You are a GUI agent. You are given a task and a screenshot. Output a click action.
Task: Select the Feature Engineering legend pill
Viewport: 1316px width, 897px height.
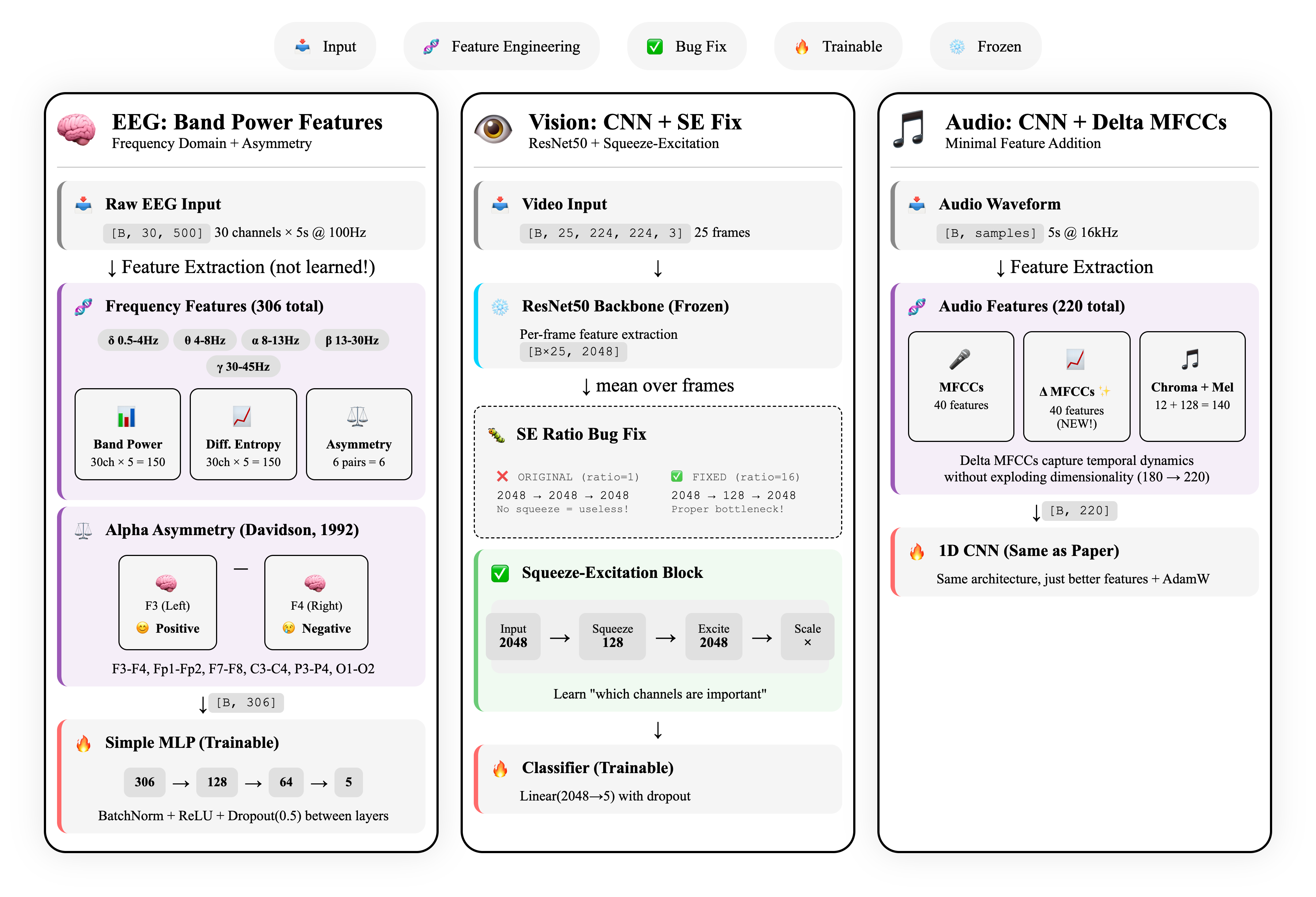(501, 46)
